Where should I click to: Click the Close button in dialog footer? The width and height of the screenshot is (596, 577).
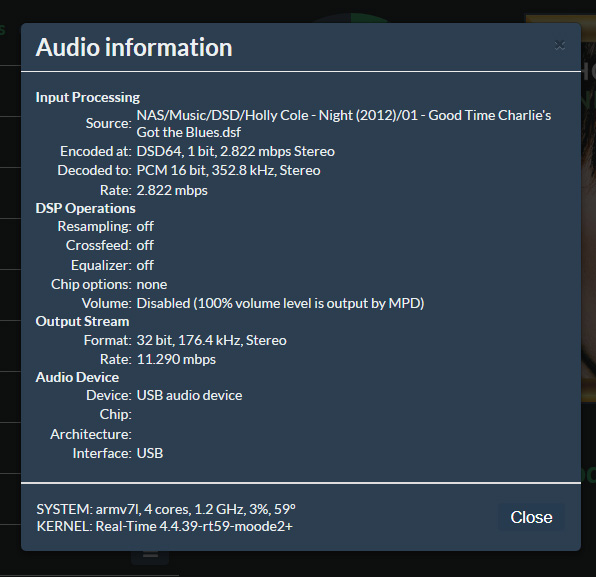click(531, 517)
